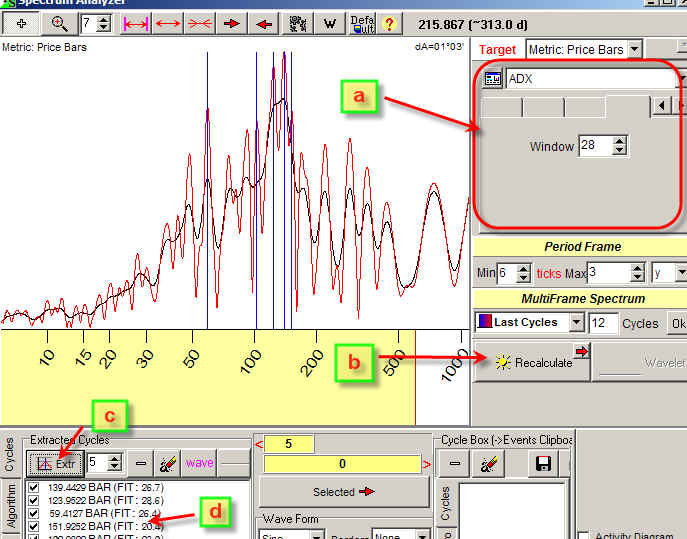
Task: Uncheck the 139.4429 BAR cycle
Action: tap(34, 487)
